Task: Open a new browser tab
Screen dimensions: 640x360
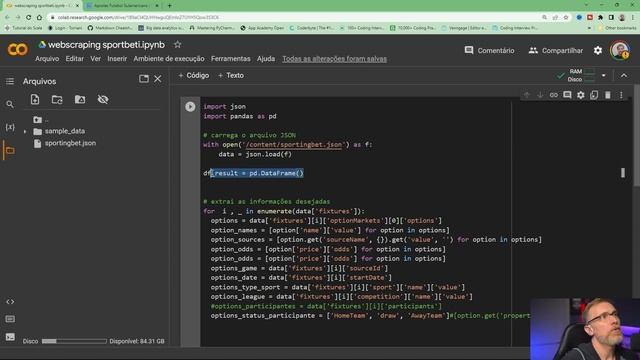Action: (x=169, y=6)
